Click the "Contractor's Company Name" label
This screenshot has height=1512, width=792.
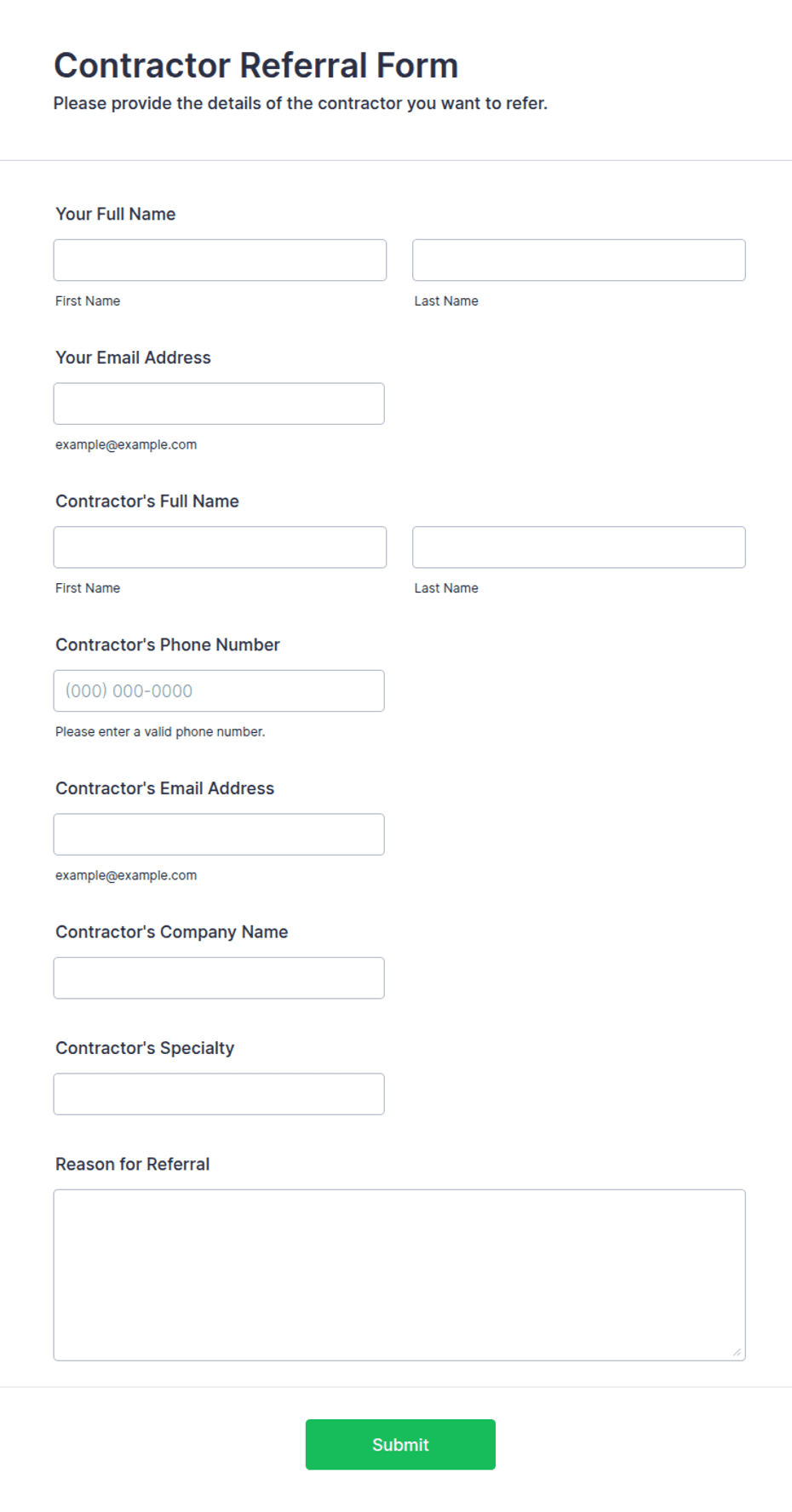tap(172, 932)
